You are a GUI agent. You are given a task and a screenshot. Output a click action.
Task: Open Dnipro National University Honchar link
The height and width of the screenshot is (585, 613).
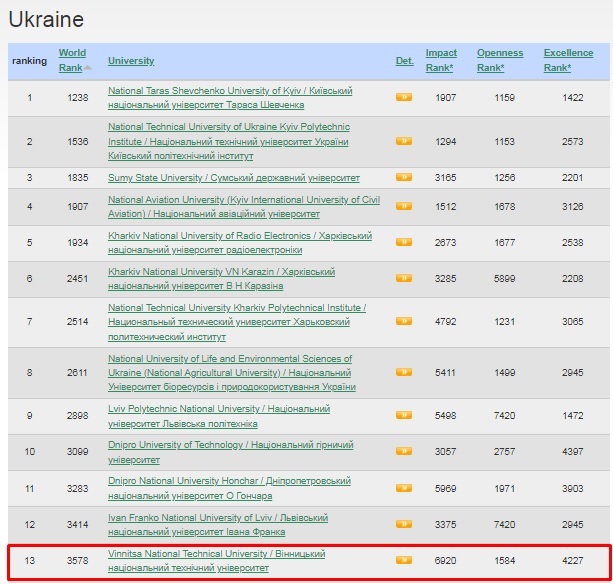(229, 488)
